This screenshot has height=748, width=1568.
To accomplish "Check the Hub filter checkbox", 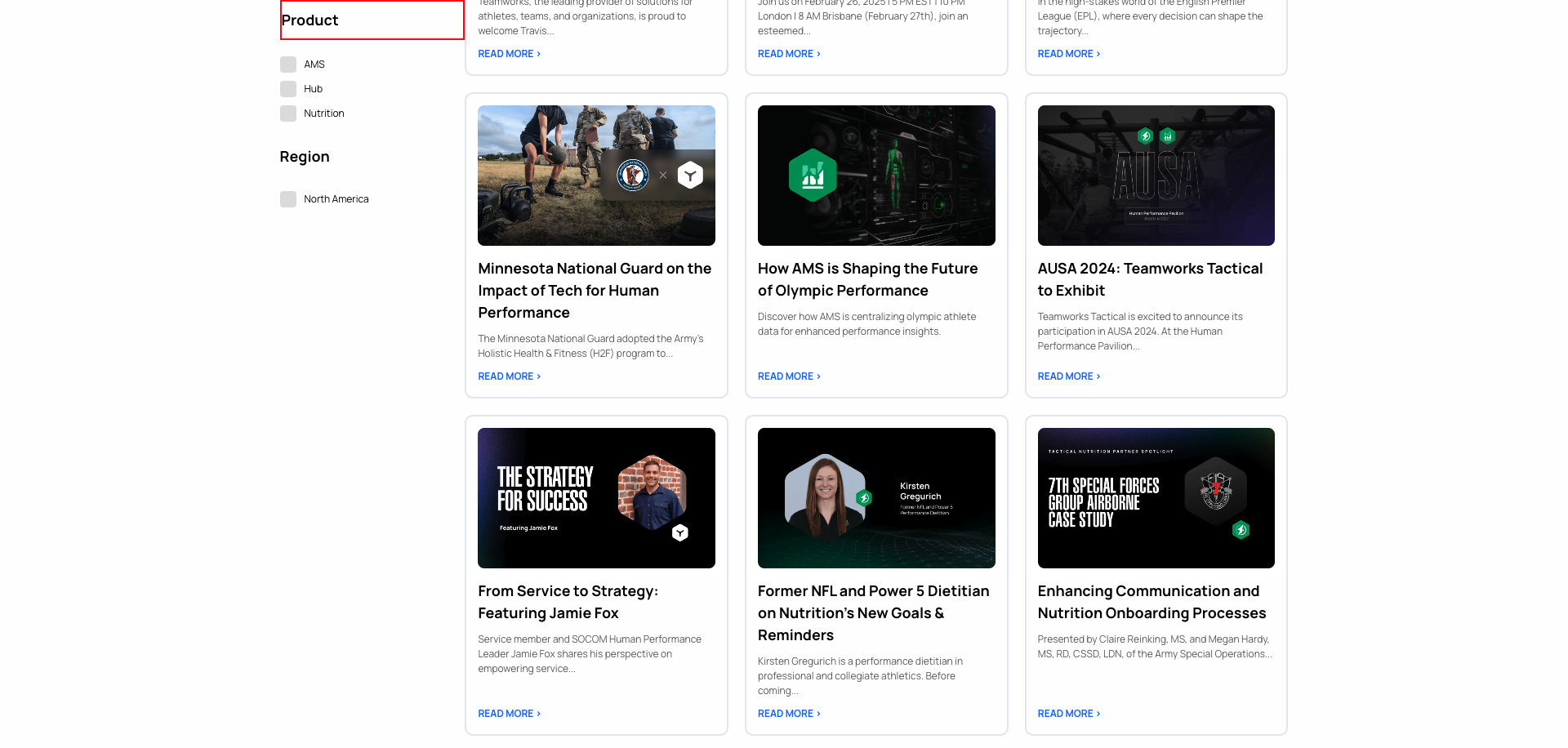I will click(x=288, y=88).
